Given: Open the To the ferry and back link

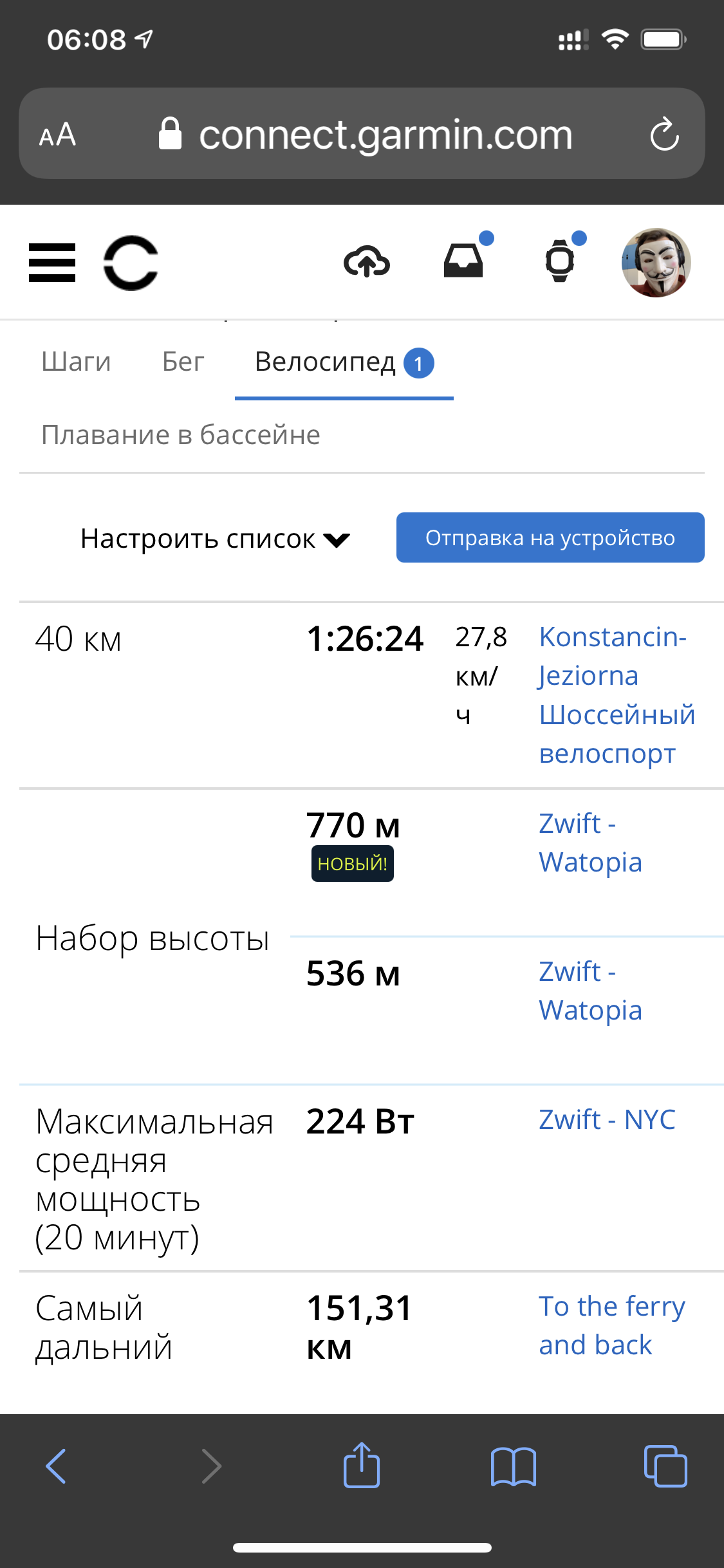Looking at the screenshot, I should (x=611, y=1325).
